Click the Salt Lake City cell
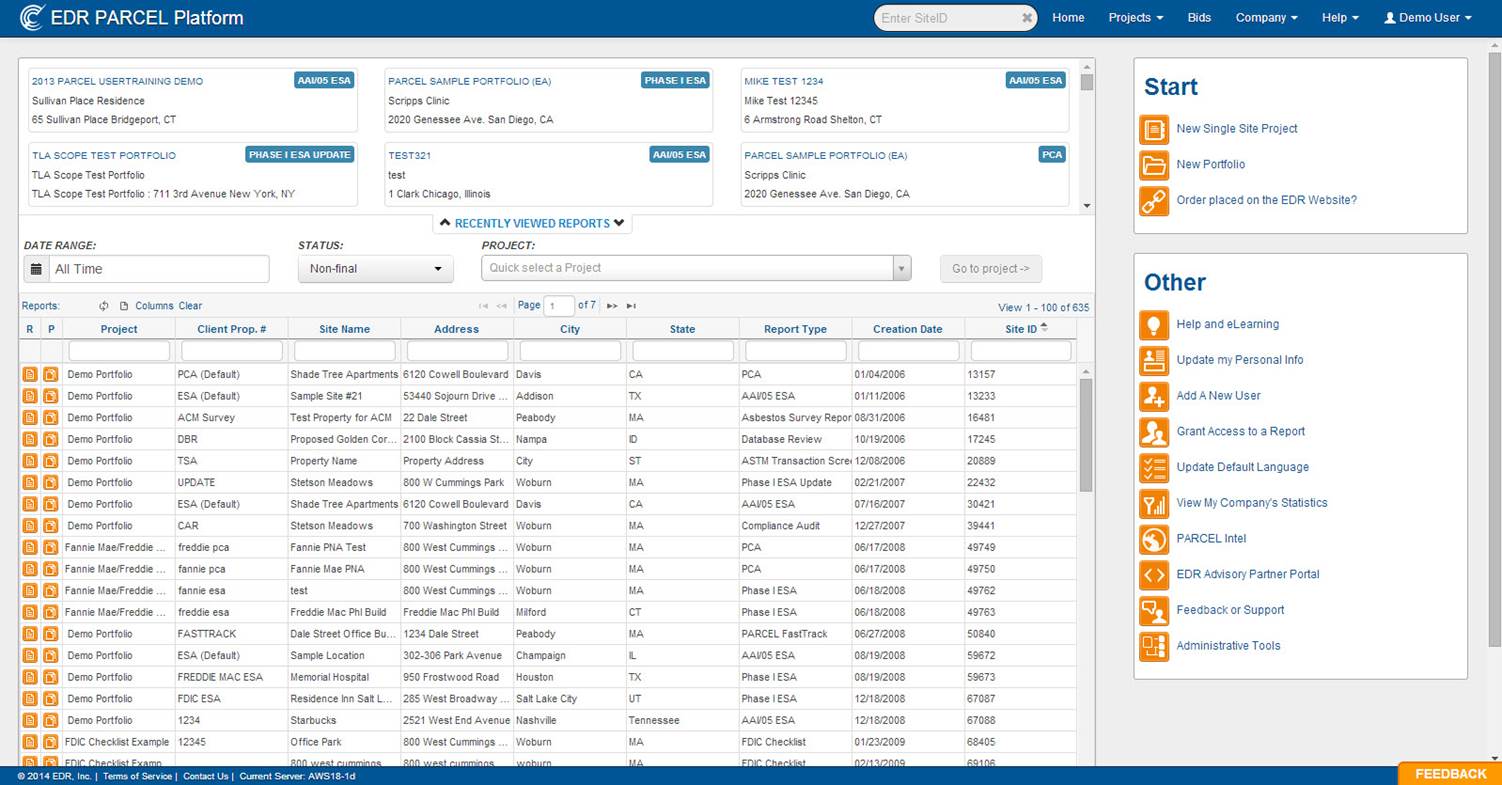This screenshot has height=785, width=1502. (570, 699)
